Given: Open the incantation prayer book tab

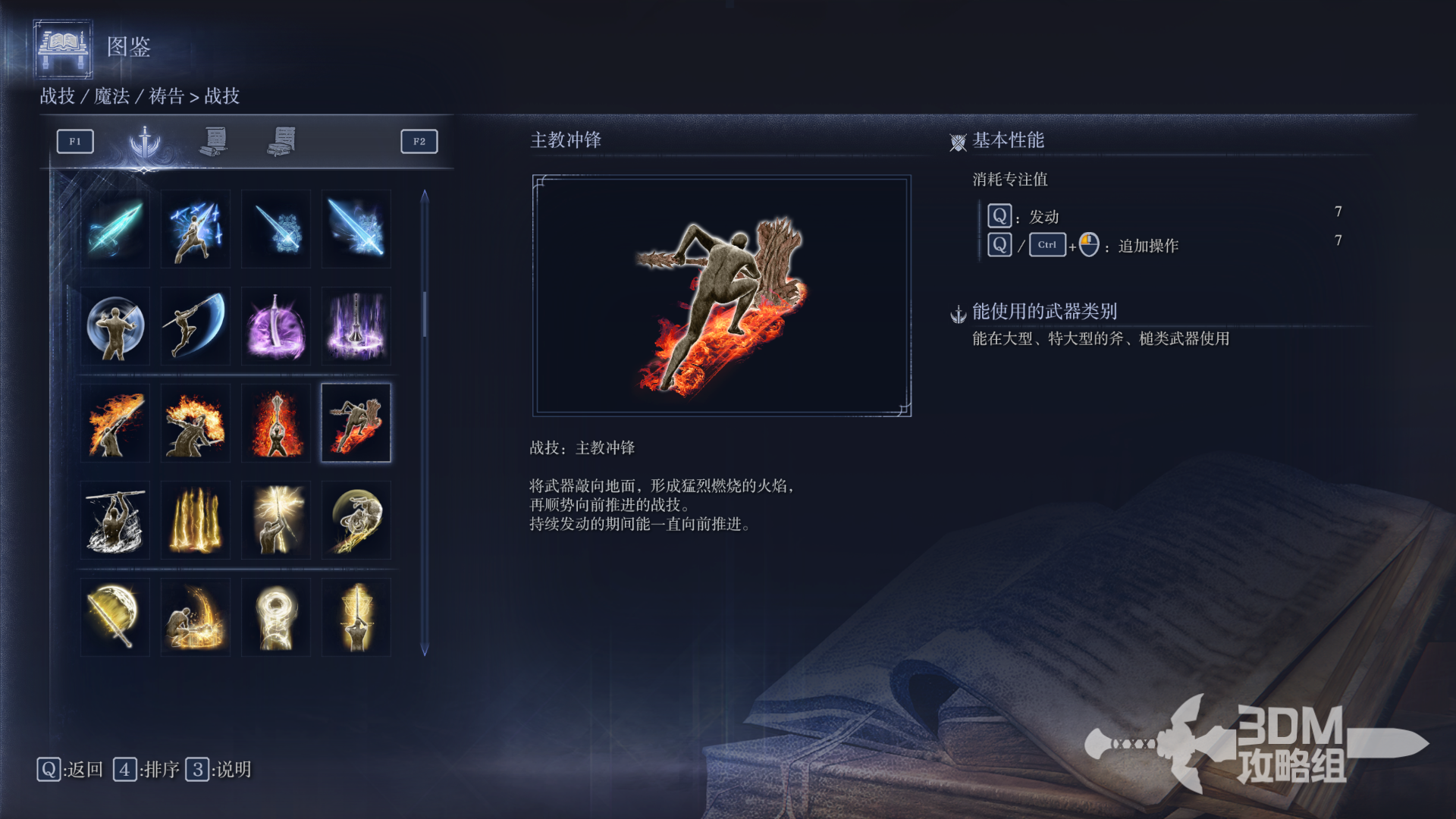Looking at the screenshot, I should point(281,141).
